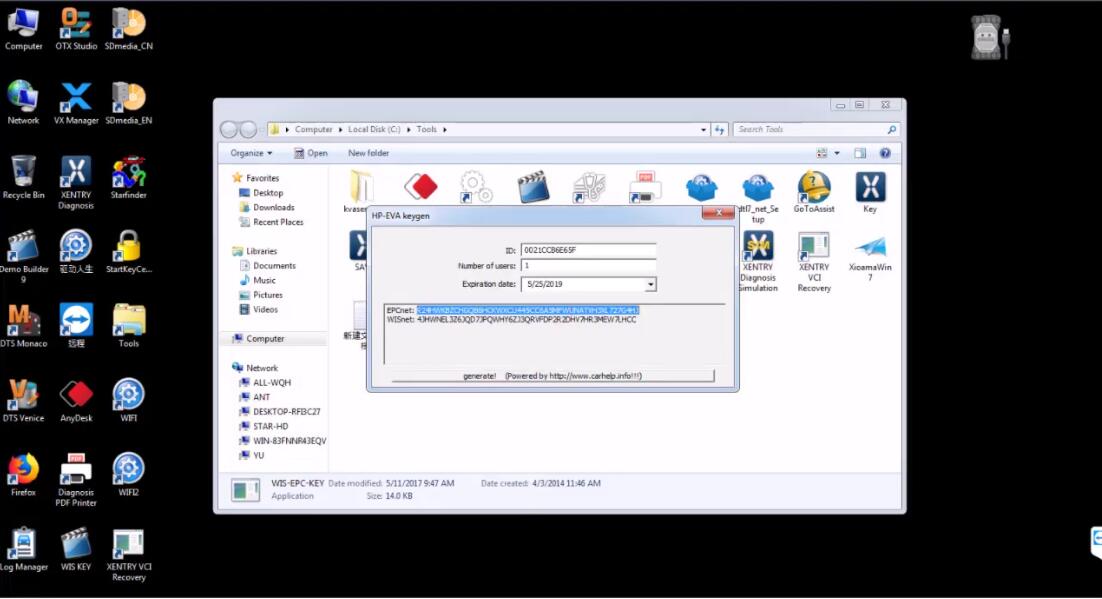Image resolution: width=1102 pixels, height=599 pixels.
Task: Open the 驱动人生 desktop shortcut
Action: (x=76, y=251)
